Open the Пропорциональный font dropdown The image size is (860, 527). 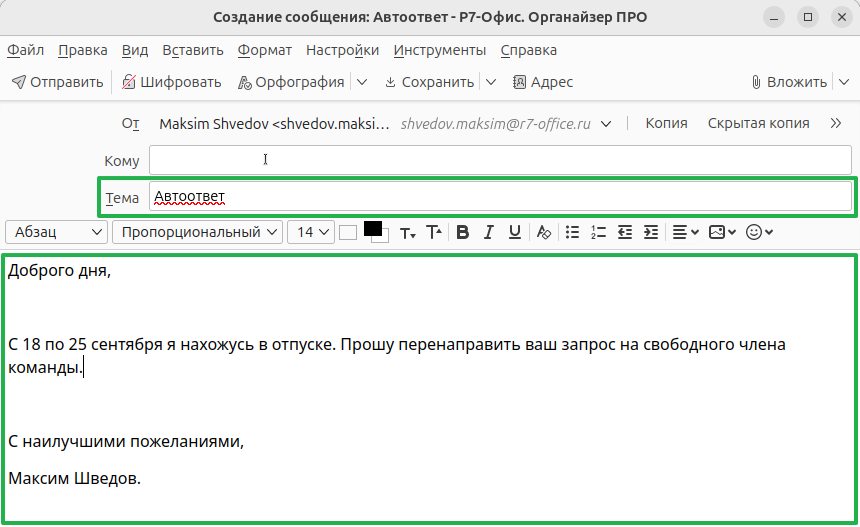point(198,232)
